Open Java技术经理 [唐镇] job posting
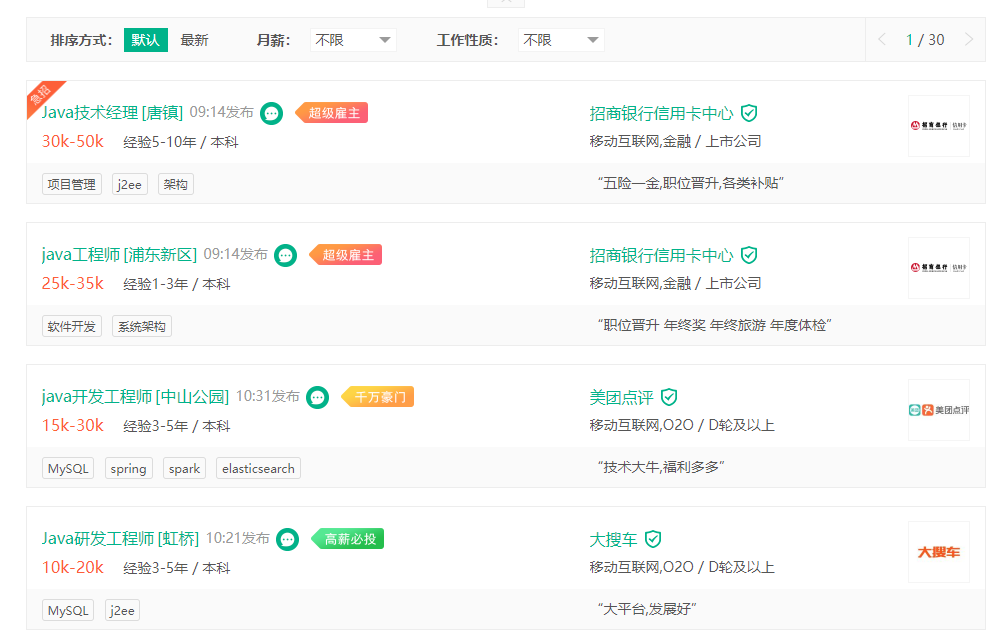 tap(112, 113)
